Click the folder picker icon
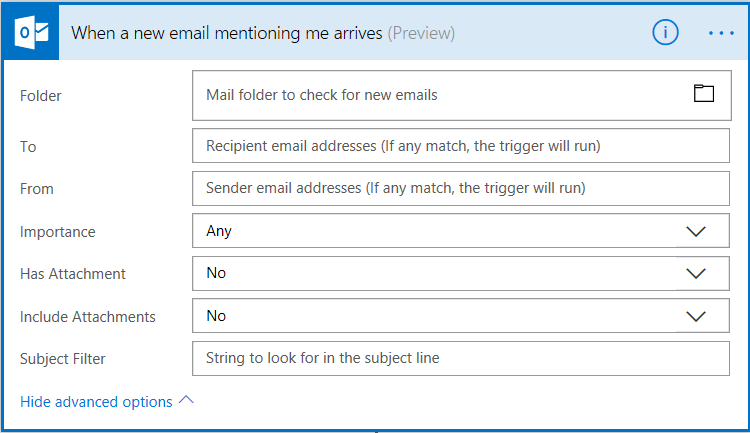The height and width of the screenshot is (433, 750). pyautogui.click(x=704, y=94)
